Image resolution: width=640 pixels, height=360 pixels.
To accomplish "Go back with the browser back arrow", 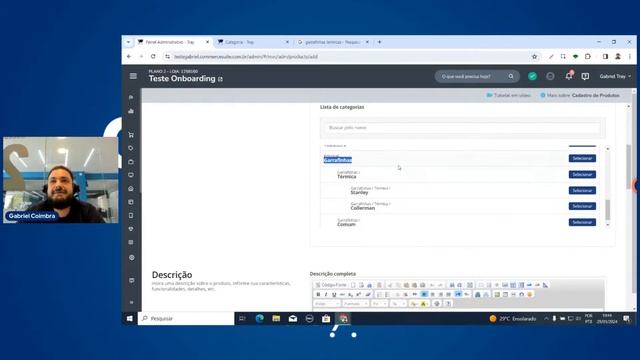I will (129, 56).
